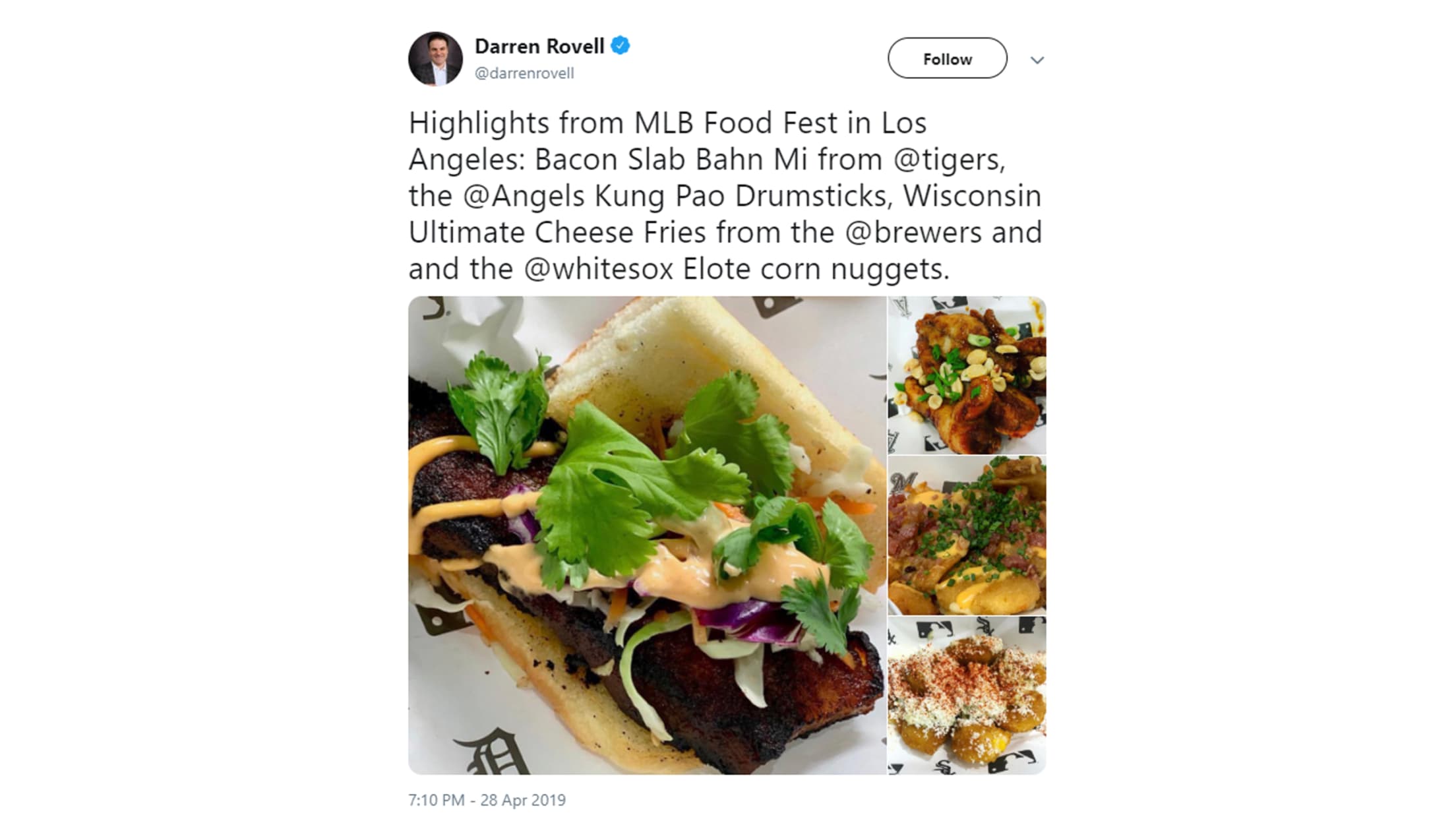The height and width of the screenshot is (819, 1456).
Task: View the Ultimate Cheese Fries photo
Action: pos(967,535)
